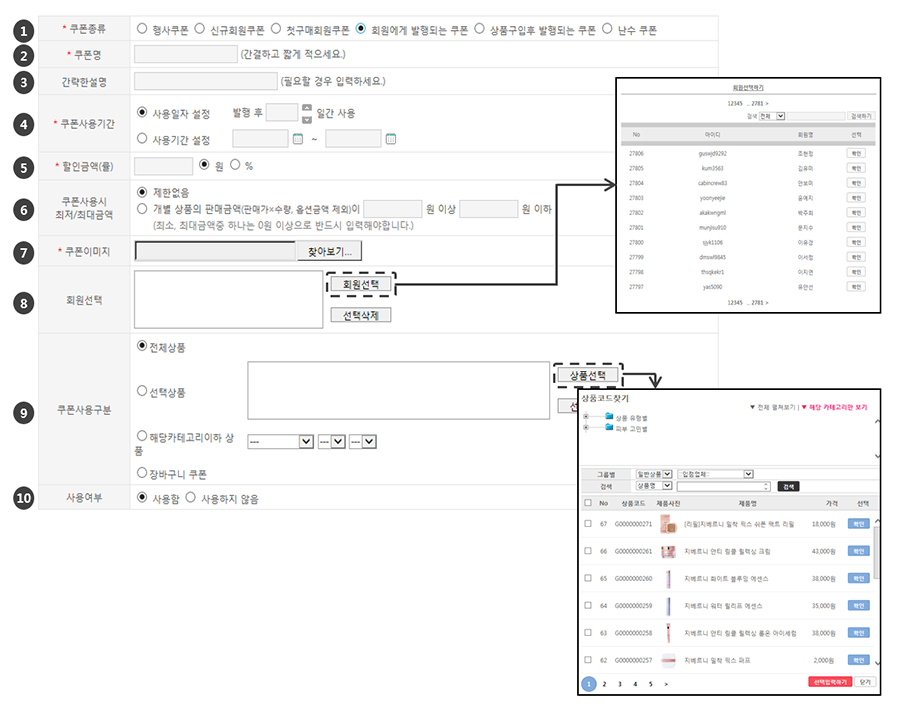The height and width of the screenshot is (716, 900).
Task: Open the start date calendar picker
Action: pos(298,139)
